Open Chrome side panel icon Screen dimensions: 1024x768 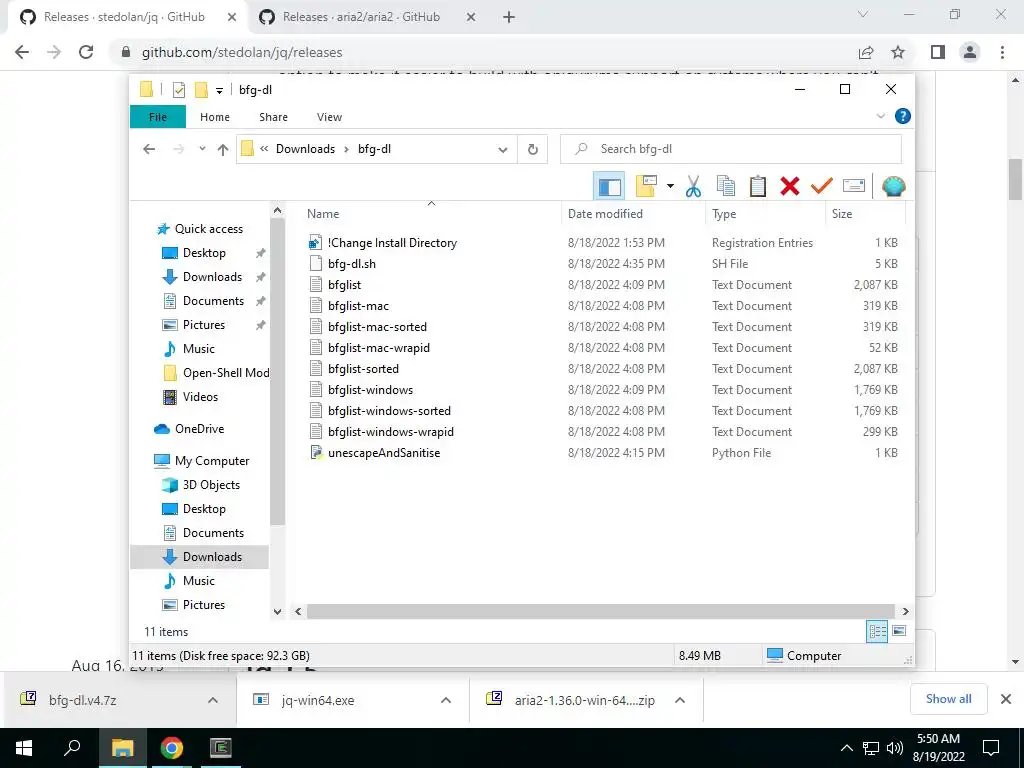(x=938, y=52)
